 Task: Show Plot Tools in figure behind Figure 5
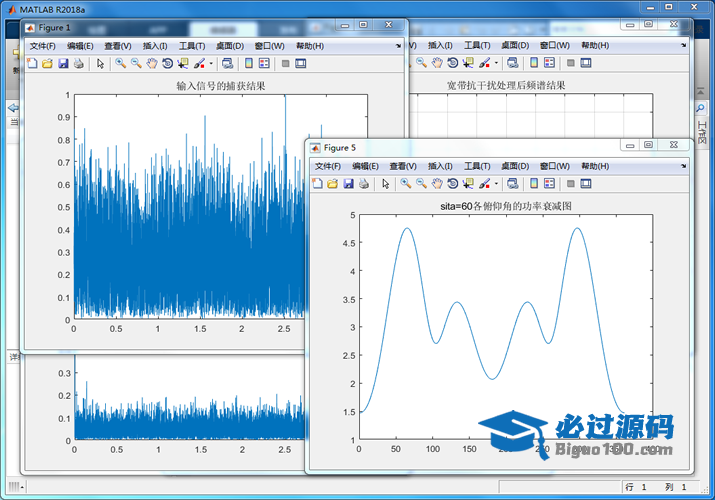coord(586,63)
